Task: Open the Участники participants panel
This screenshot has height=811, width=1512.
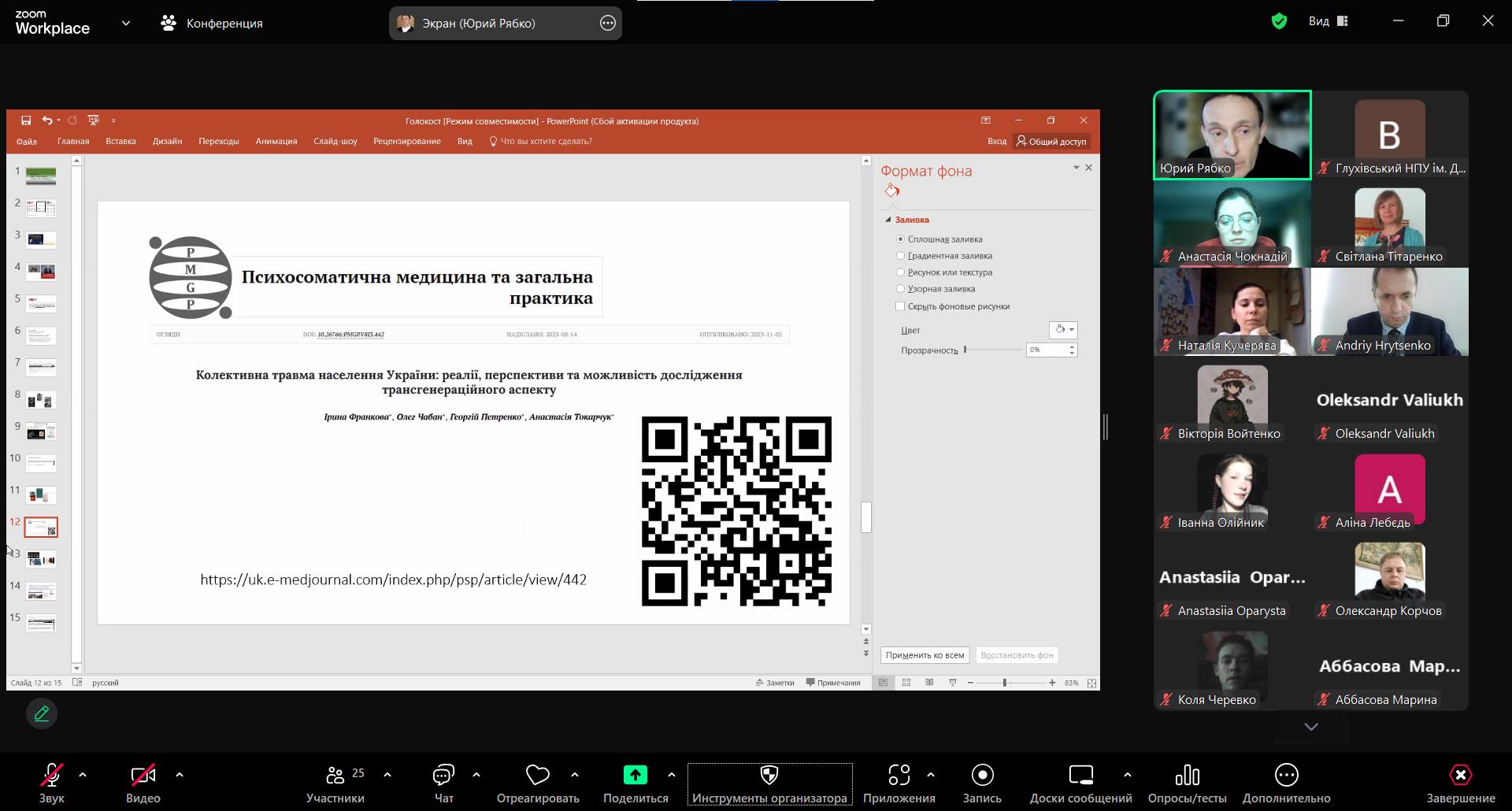Action: tap(335, 784)
